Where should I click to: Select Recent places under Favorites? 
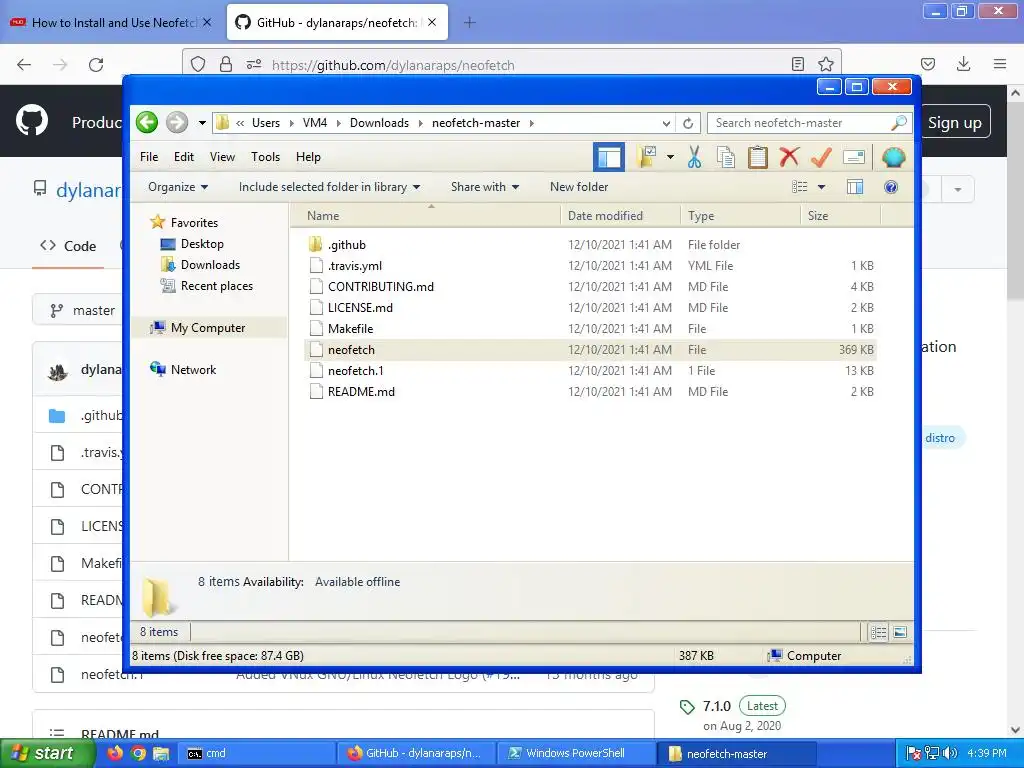[x=216, y=285]
